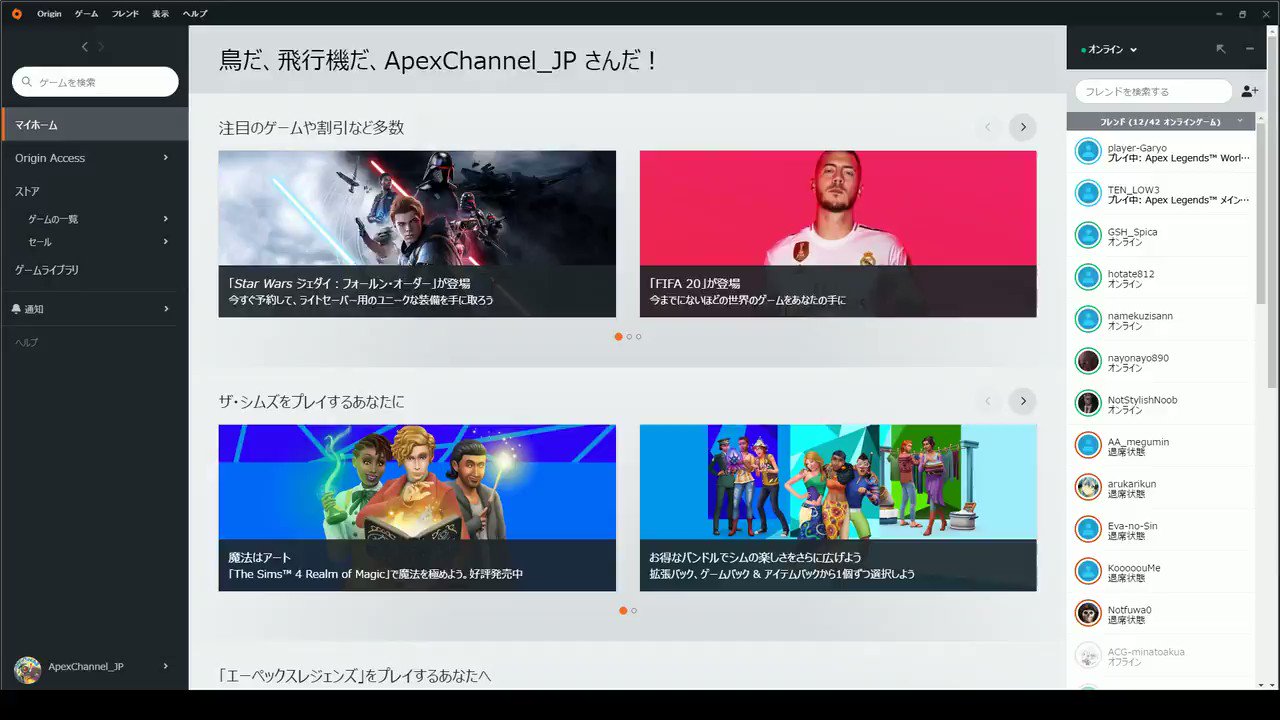Pop out the friends list panel
This screenshot has width=1280, height=720.
tap(1221, 49)
